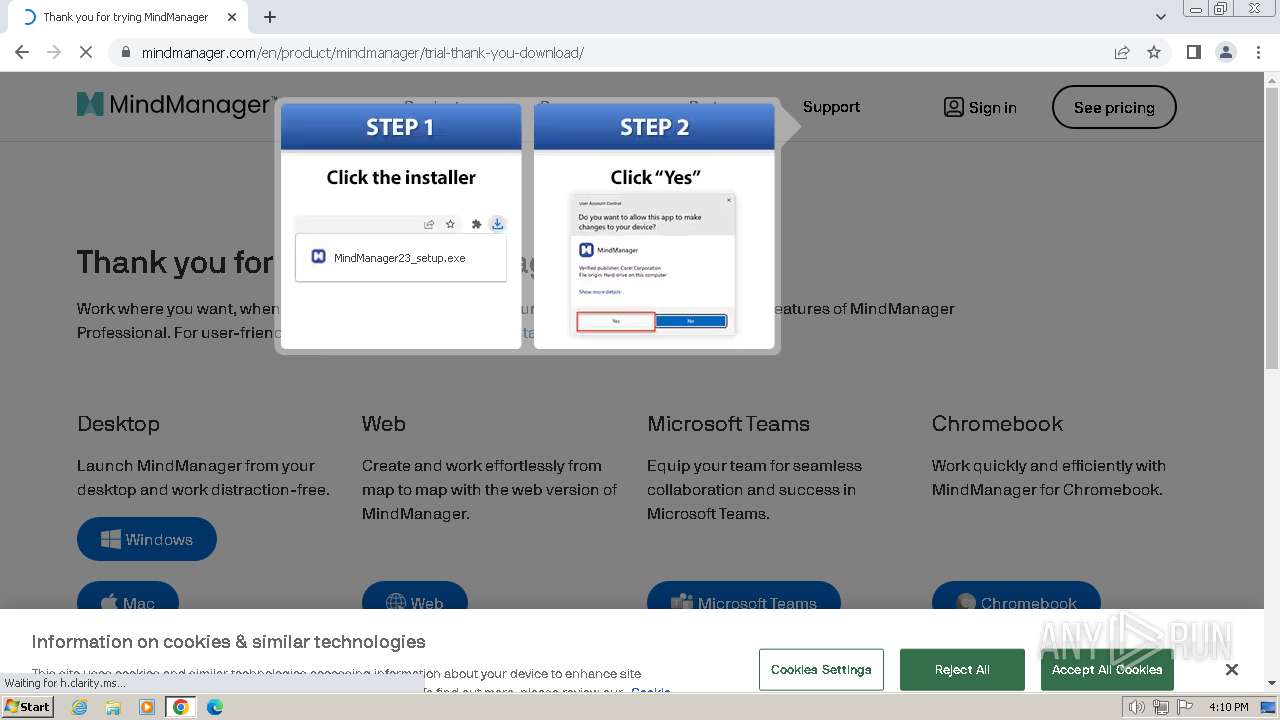This screenshot has height=720, width=1280.
Task: Close the cookie banner
Action: coord(1232,669)
